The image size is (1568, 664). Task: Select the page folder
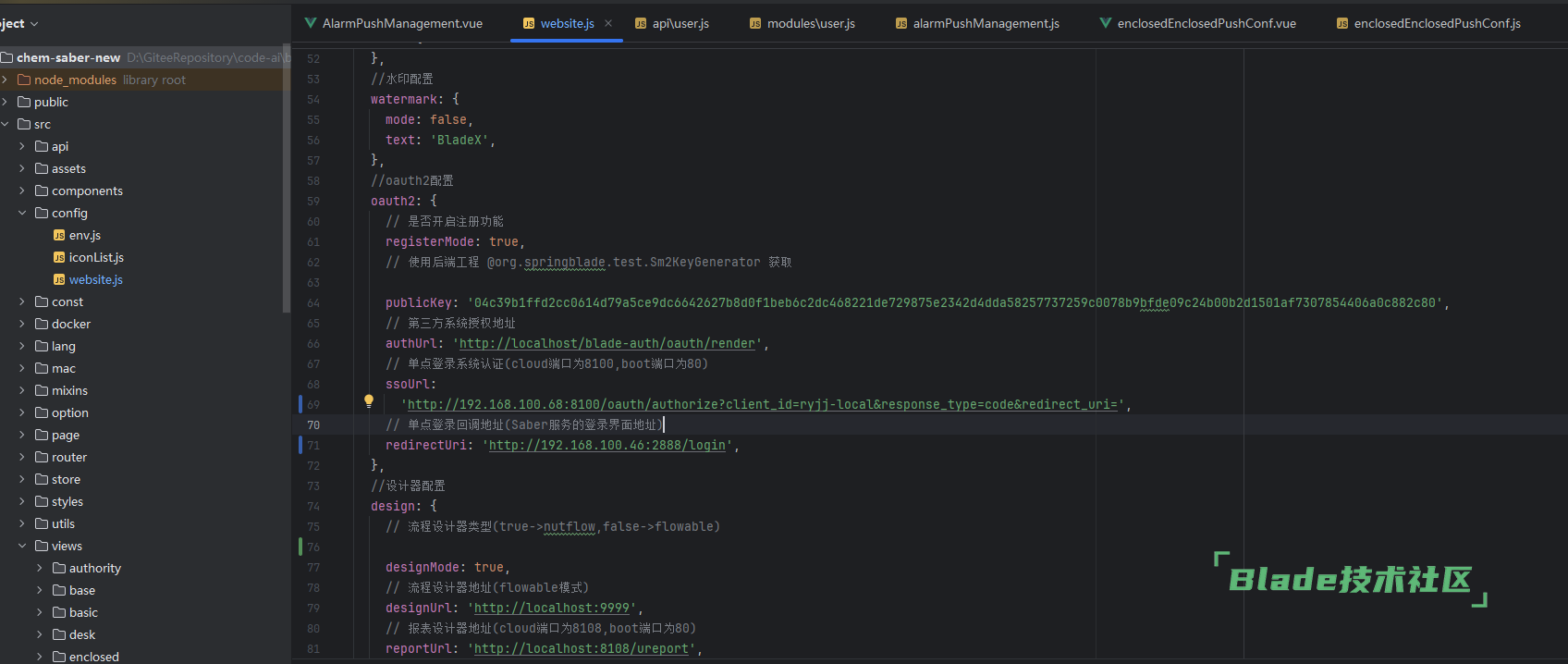66,435
